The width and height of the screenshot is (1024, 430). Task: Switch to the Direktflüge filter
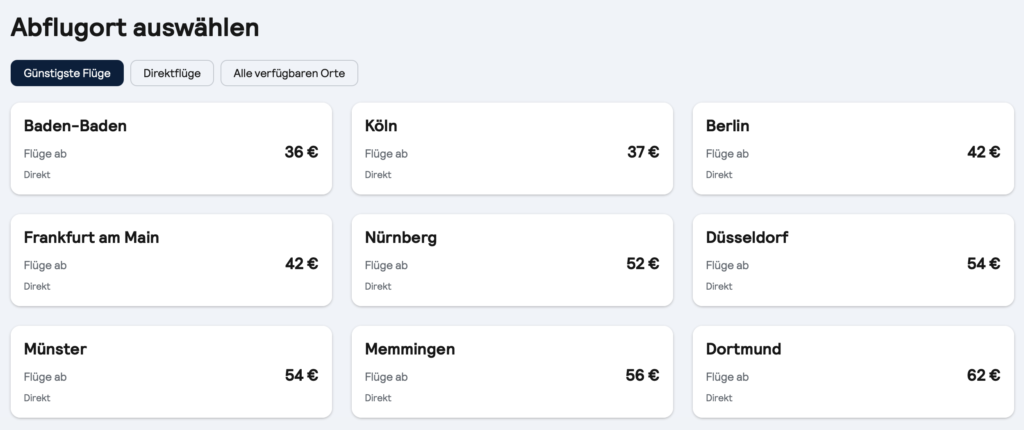(x=172, y=73)
